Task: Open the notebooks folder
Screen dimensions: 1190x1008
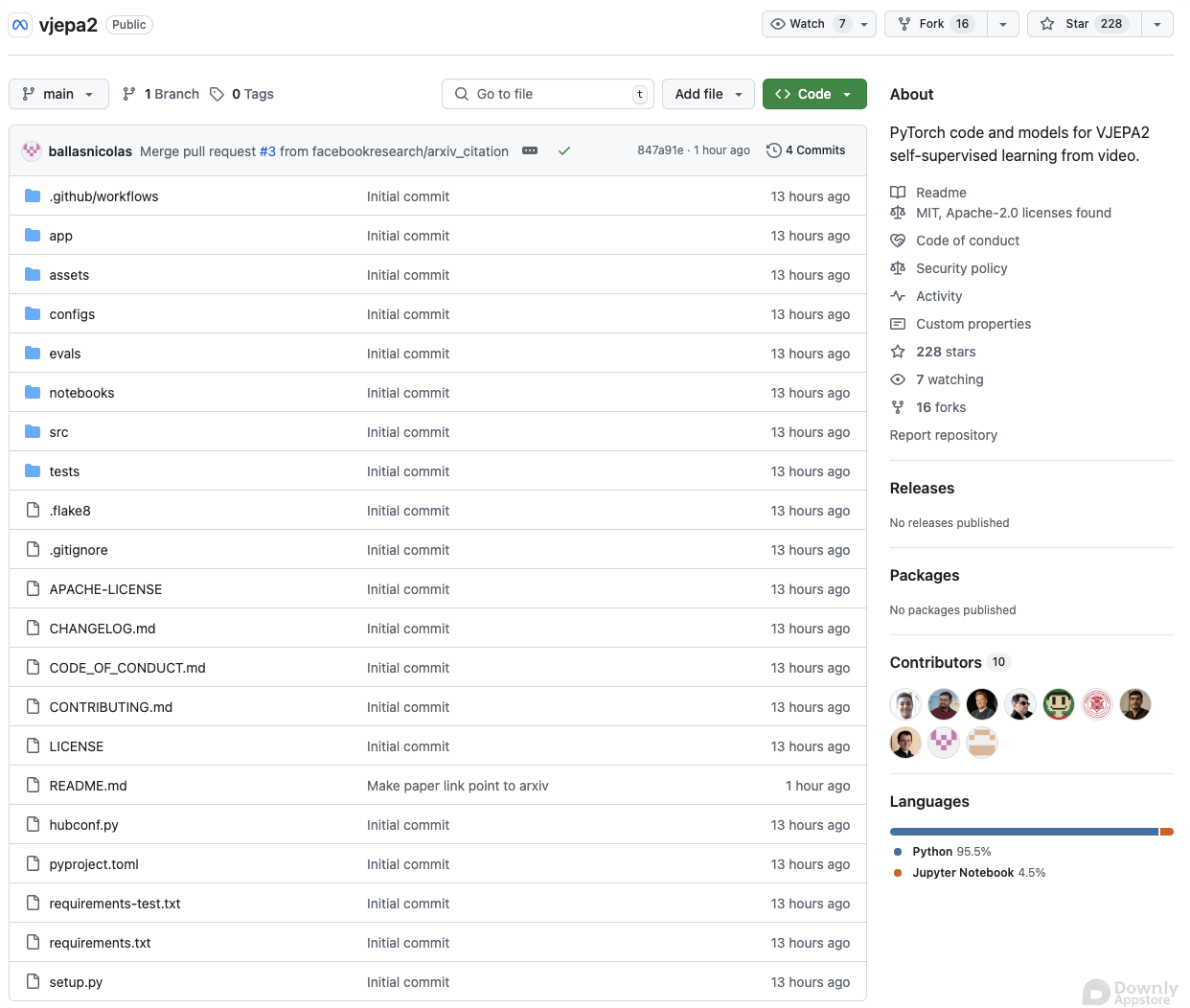Action: tap(81, 393)
